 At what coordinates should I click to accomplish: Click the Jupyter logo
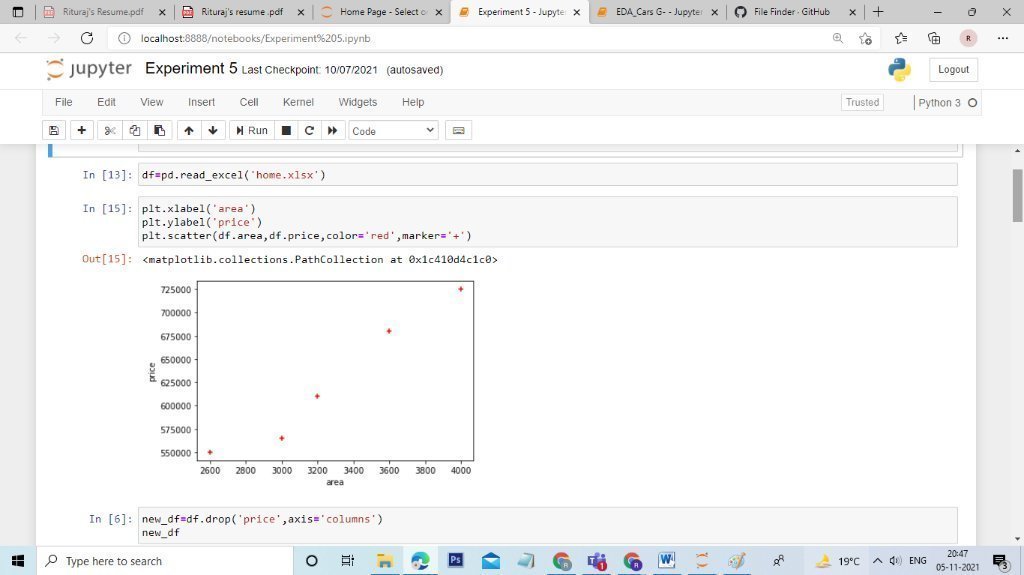[x=89, y=69]
